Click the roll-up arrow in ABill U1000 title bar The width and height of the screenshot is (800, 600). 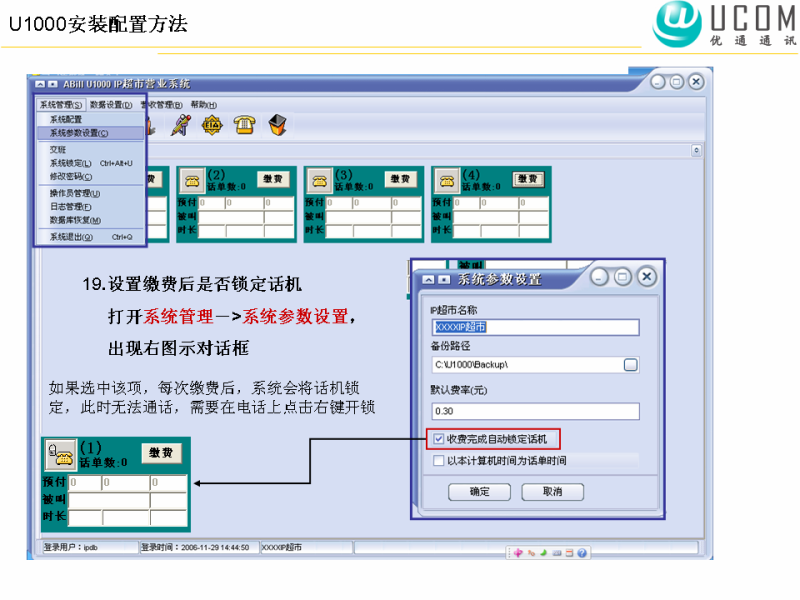coord(40,84)
